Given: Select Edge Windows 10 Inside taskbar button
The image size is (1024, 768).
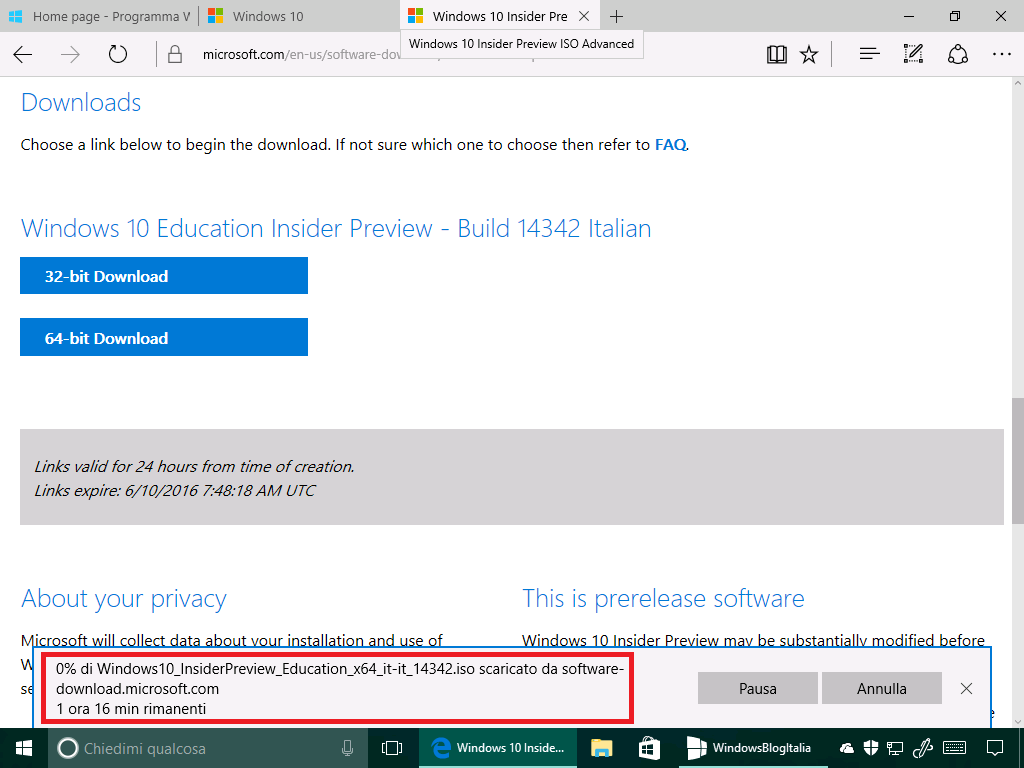Looking at the screenshot, I should (498, 748).
